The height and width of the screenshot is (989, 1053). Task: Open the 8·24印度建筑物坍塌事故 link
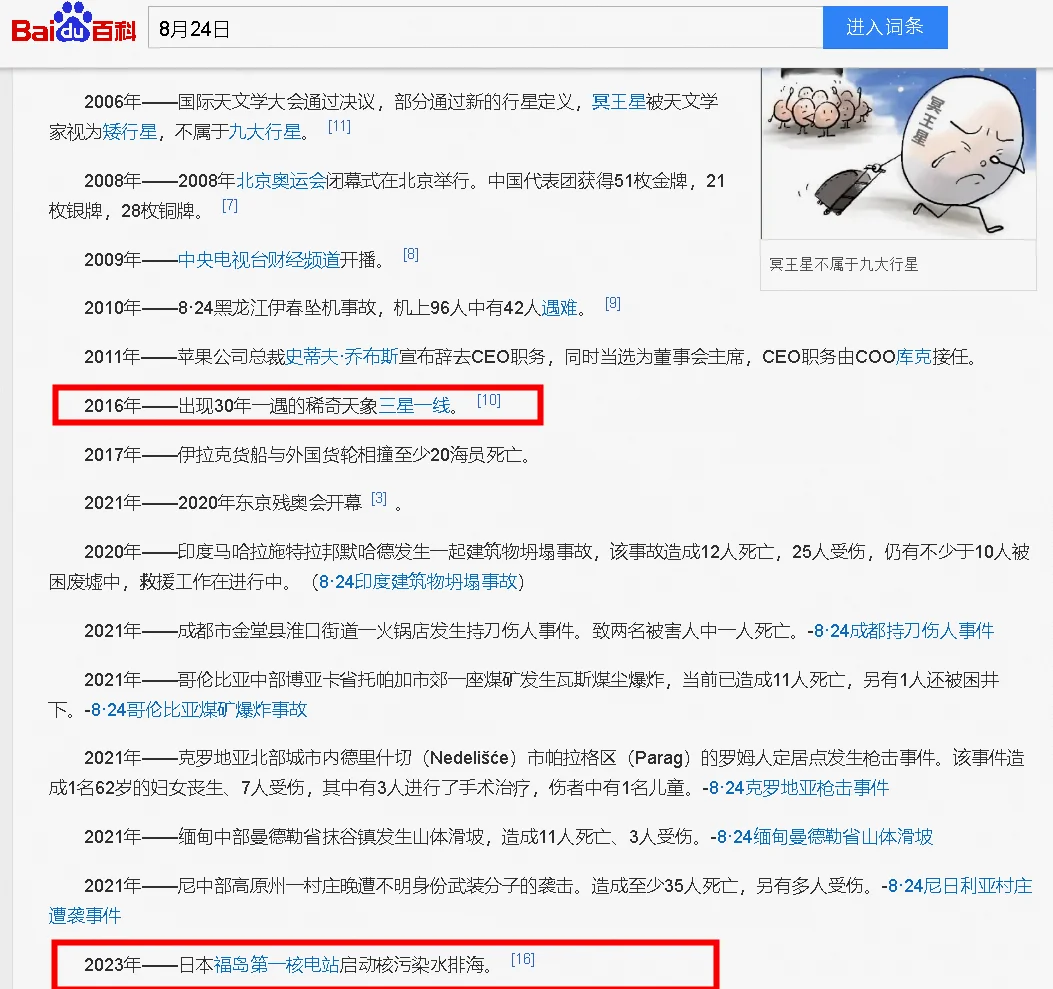(418, 581)
